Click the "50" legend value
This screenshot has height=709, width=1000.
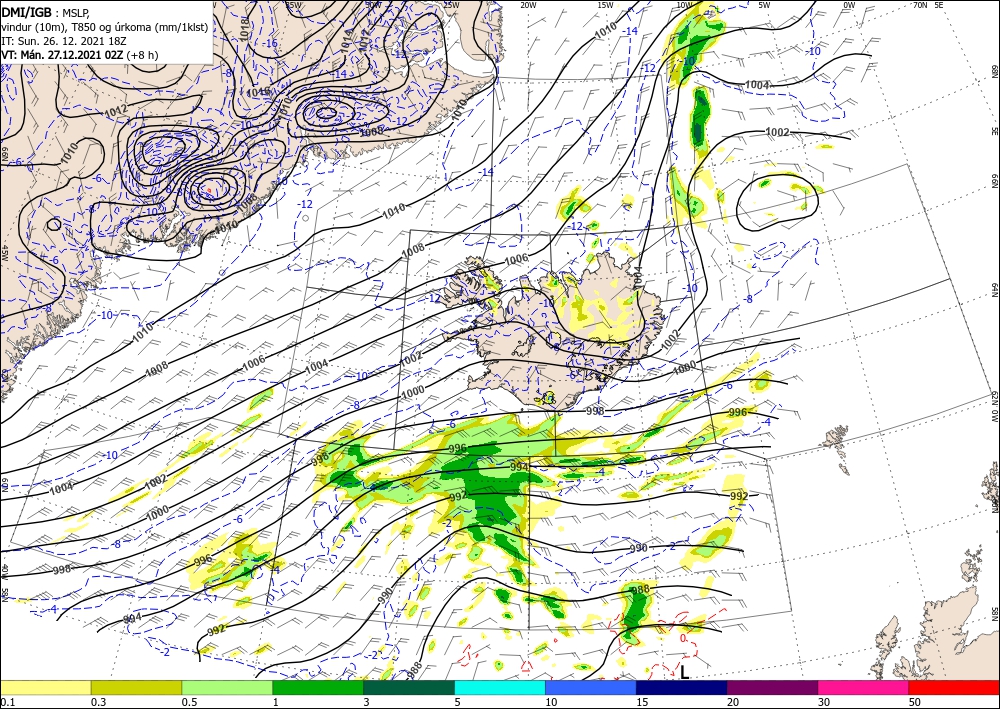[915, 702]
